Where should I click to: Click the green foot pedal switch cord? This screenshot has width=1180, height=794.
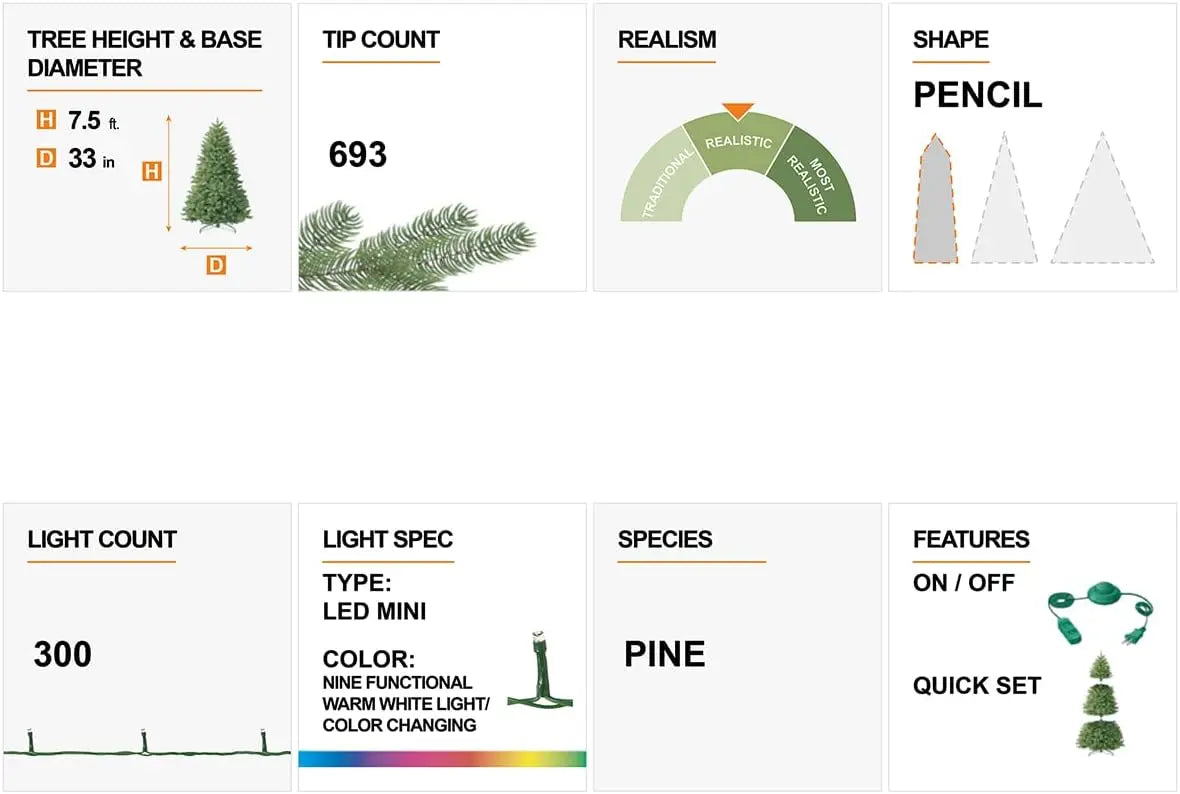1096,613
